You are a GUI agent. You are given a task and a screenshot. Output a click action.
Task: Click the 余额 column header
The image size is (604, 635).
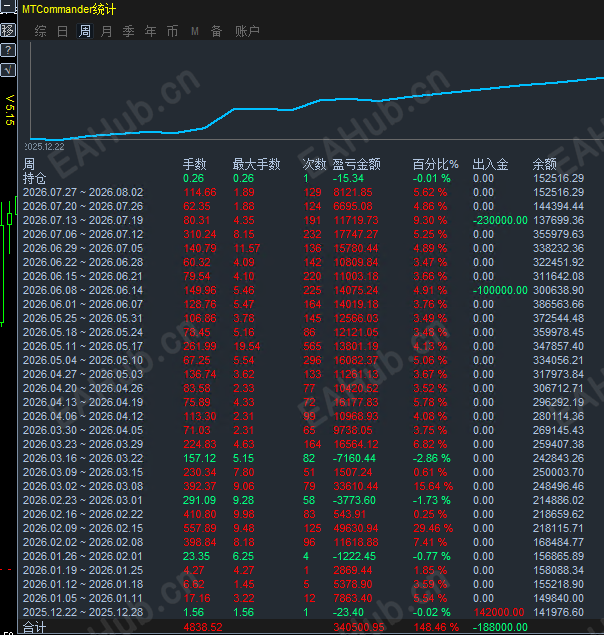(x=544, y=164)
